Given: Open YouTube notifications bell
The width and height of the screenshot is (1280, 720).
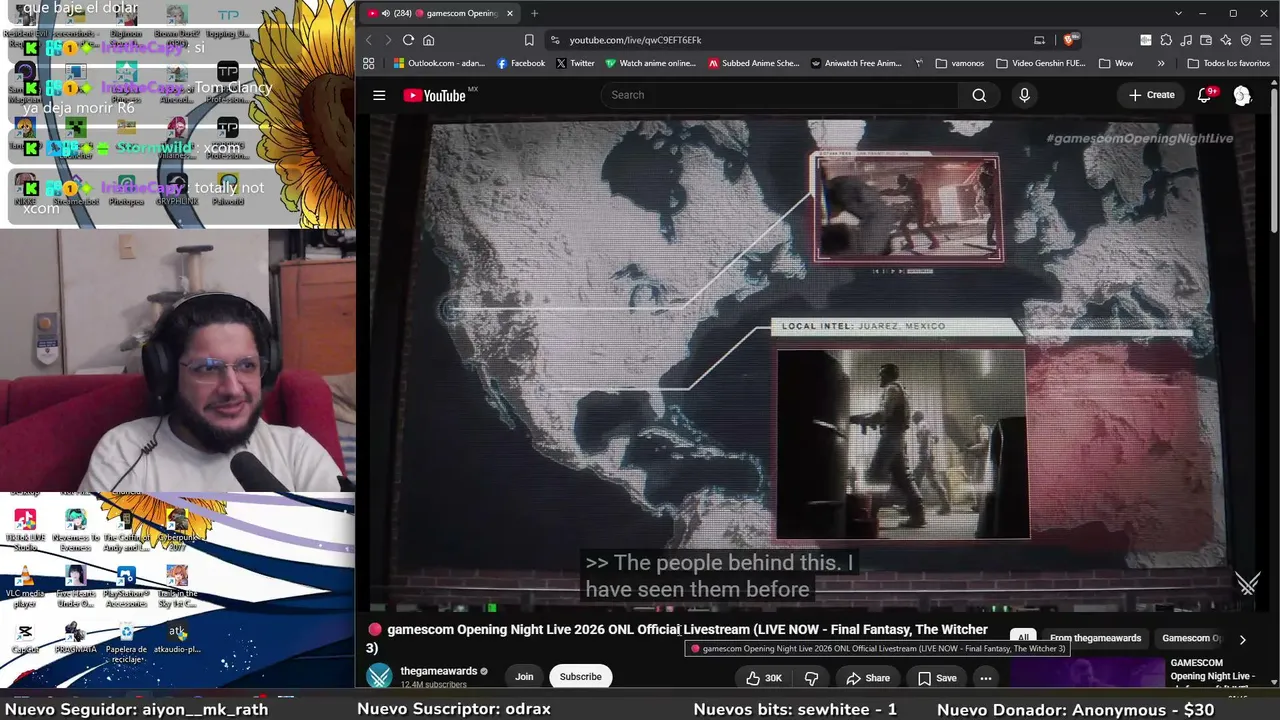Looking at the screenshot, I should pyautogui.click(x=1207, y=95).
